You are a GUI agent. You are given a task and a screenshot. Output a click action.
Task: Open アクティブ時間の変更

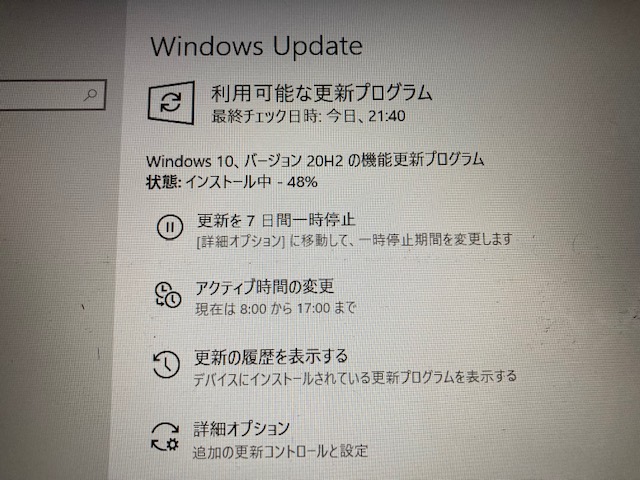tap(264, 287)
